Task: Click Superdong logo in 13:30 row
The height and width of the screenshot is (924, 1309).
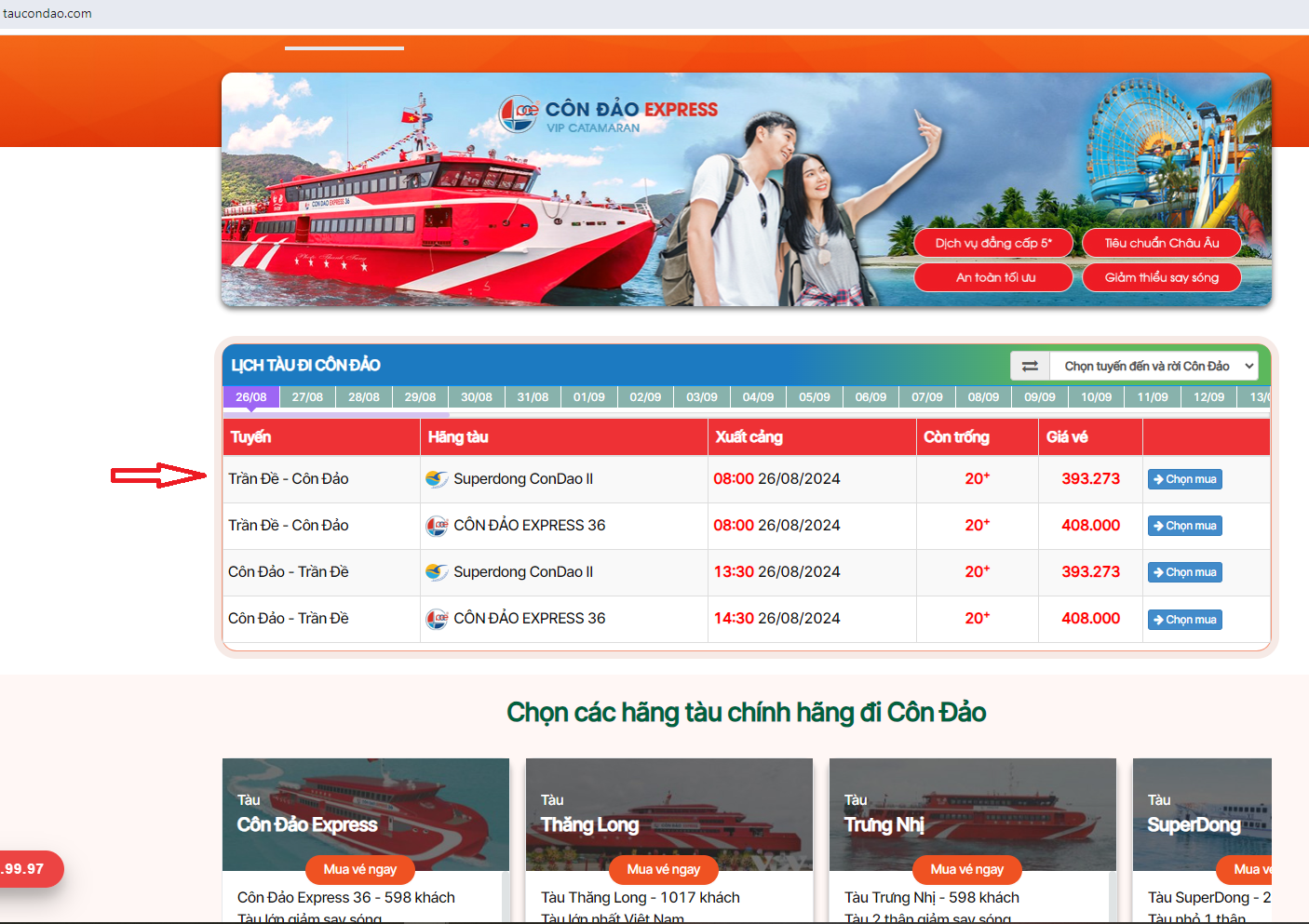Action: tap(437, 572)
